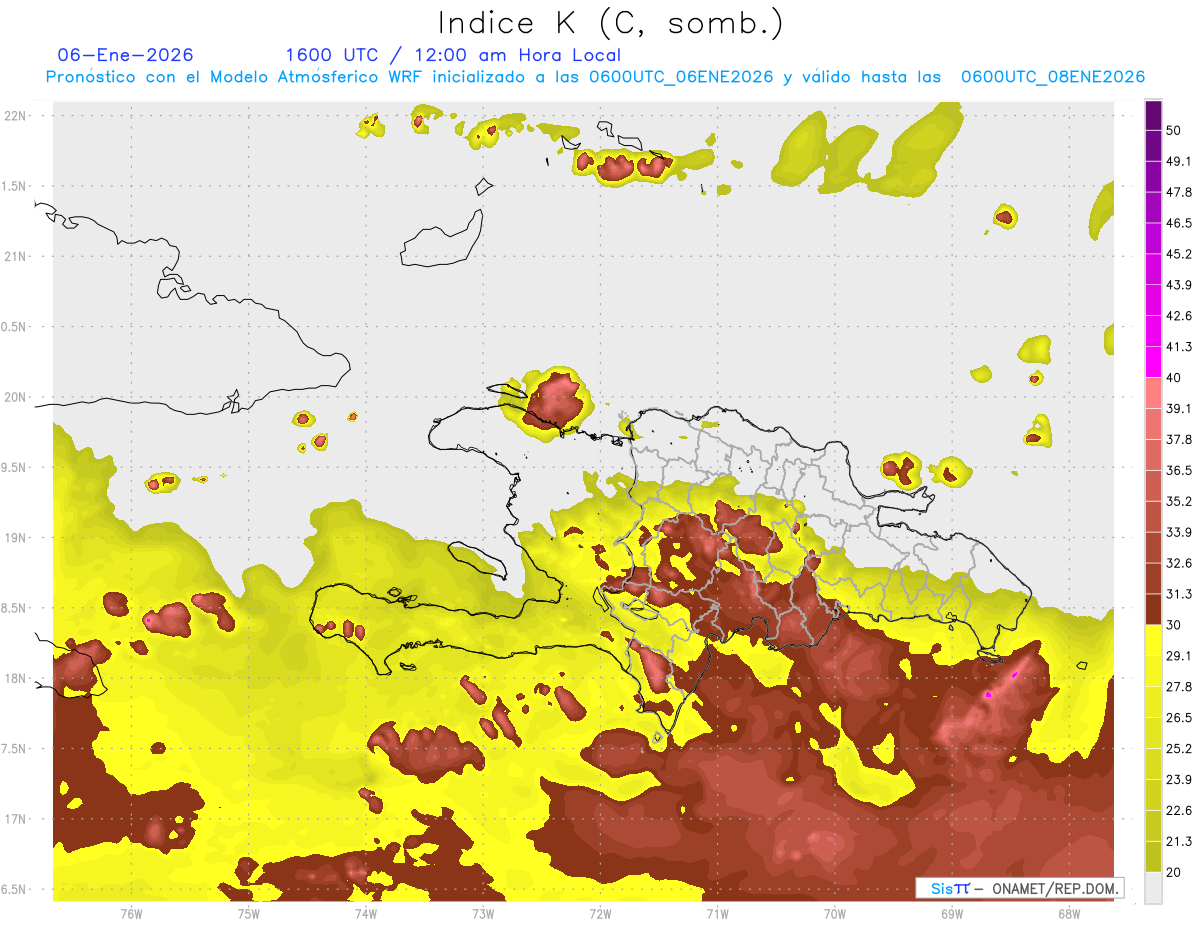This screenshot has height=927, width=1200.
Task: Click the 06-Ene-2026 date label
Action: coord(126,55)
